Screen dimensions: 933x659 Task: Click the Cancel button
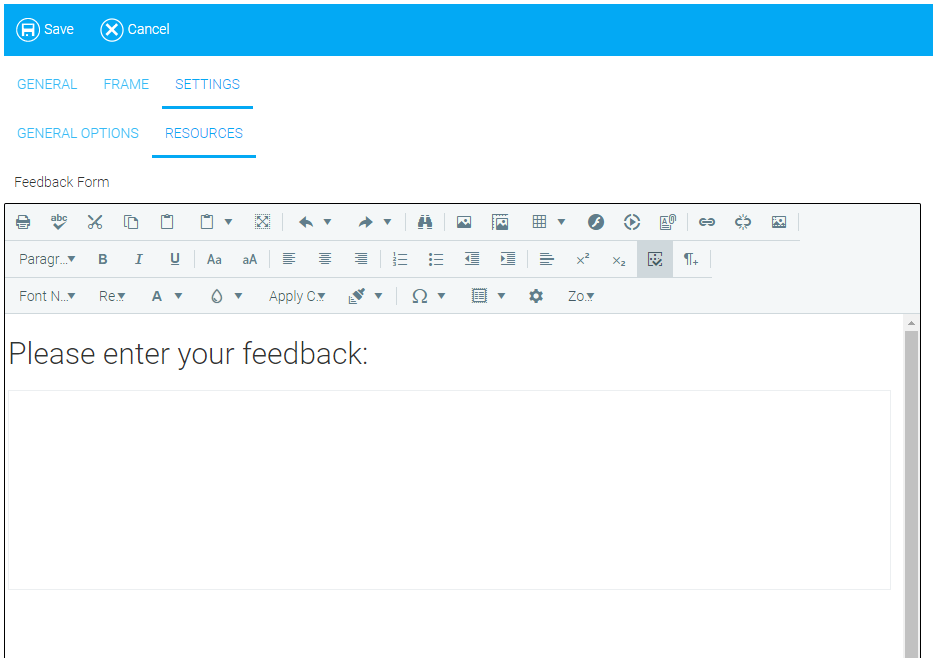click(x=135, y=29)
